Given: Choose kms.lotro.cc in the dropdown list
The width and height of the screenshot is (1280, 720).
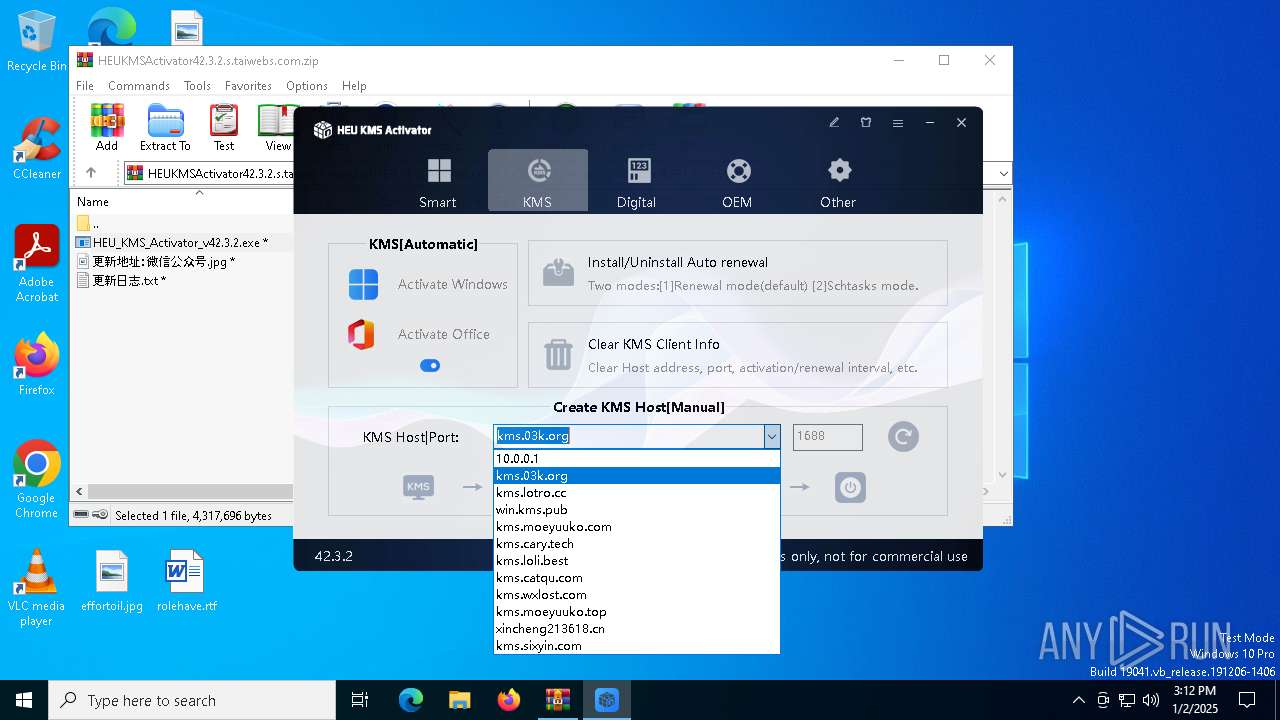Looking at the screenshot, I should coord(637,493).
